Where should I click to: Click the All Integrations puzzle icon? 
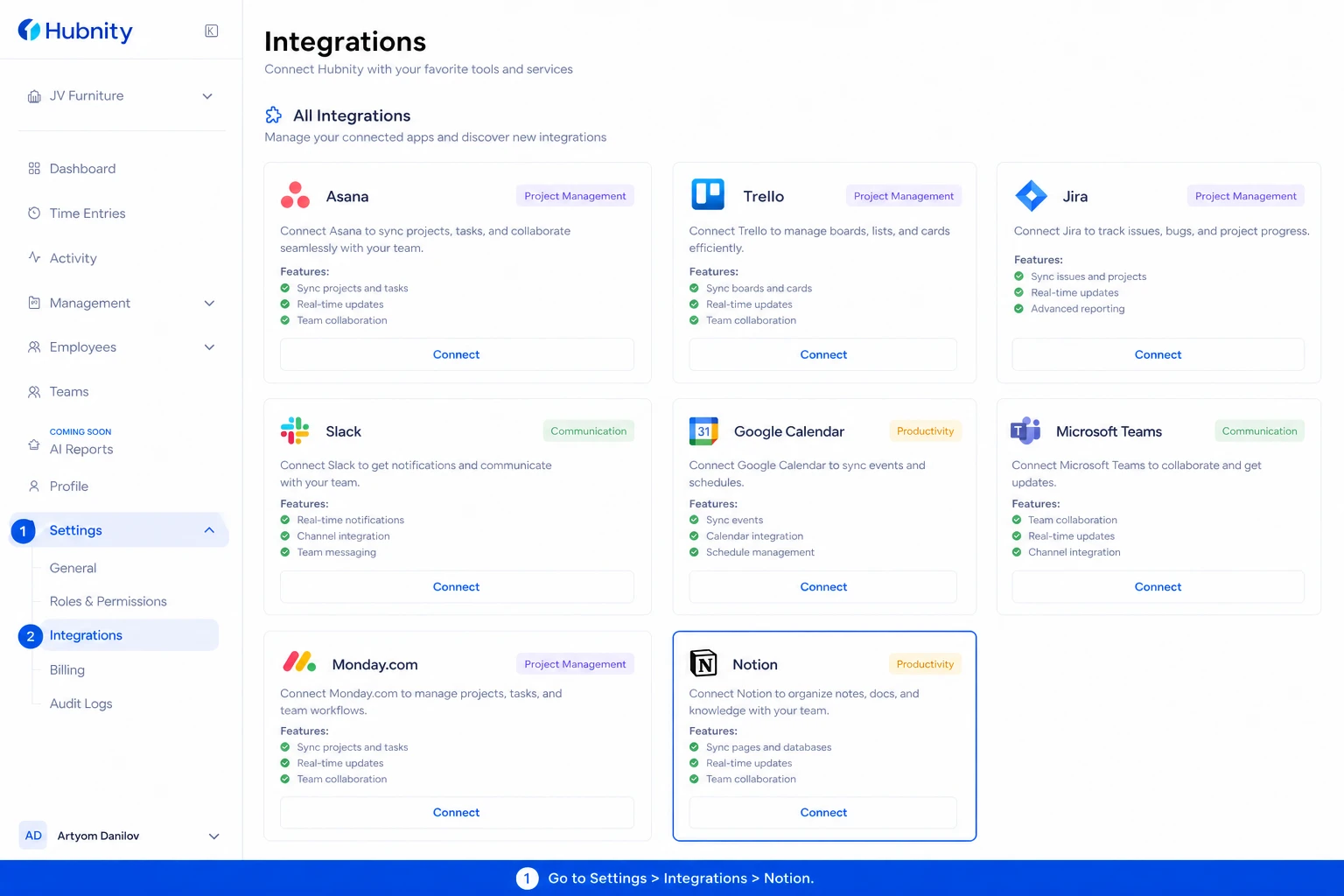tap(274, 115)
